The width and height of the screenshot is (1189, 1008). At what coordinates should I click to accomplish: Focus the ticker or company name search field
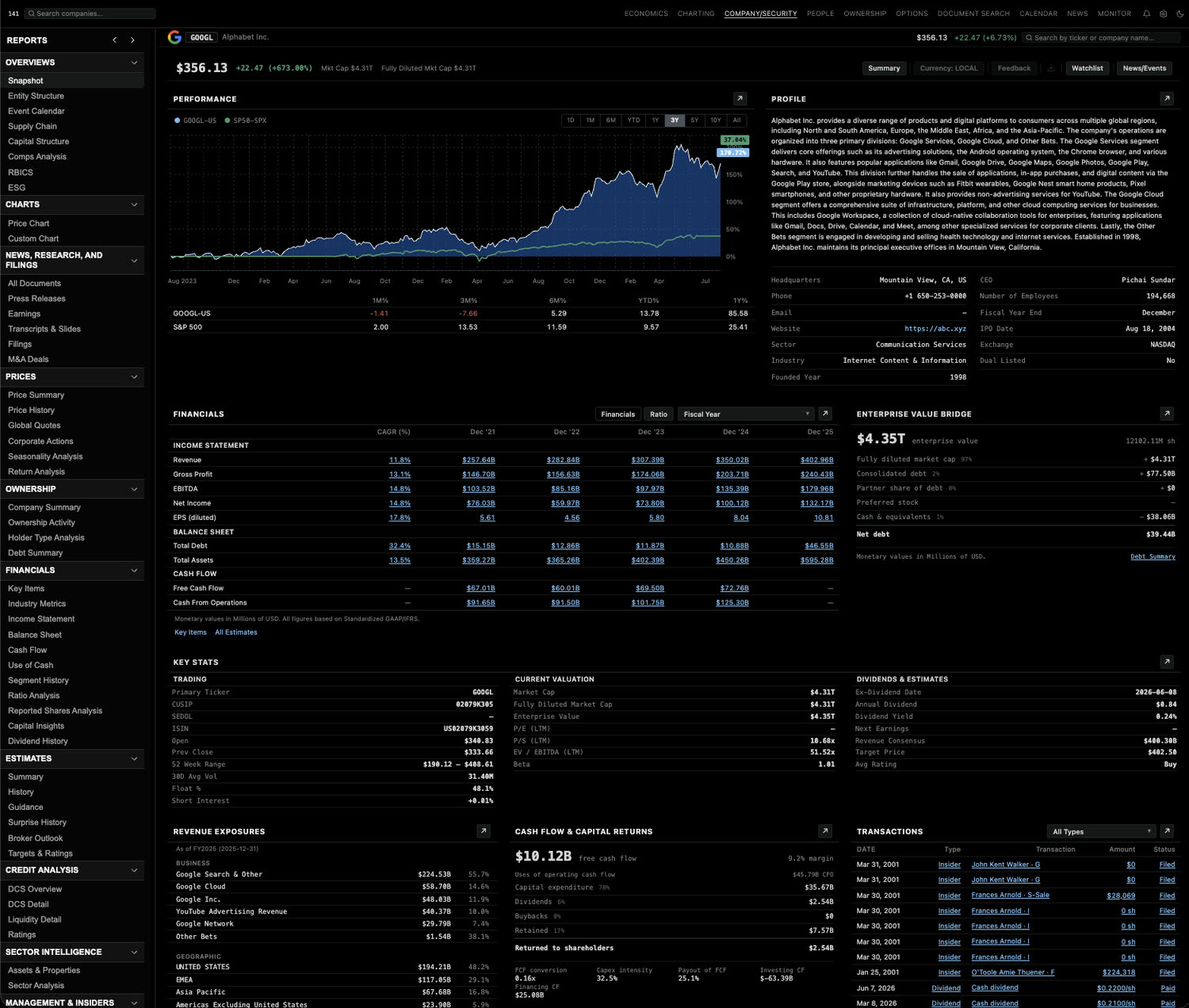pyautogui.click(x=1100, y=37)
